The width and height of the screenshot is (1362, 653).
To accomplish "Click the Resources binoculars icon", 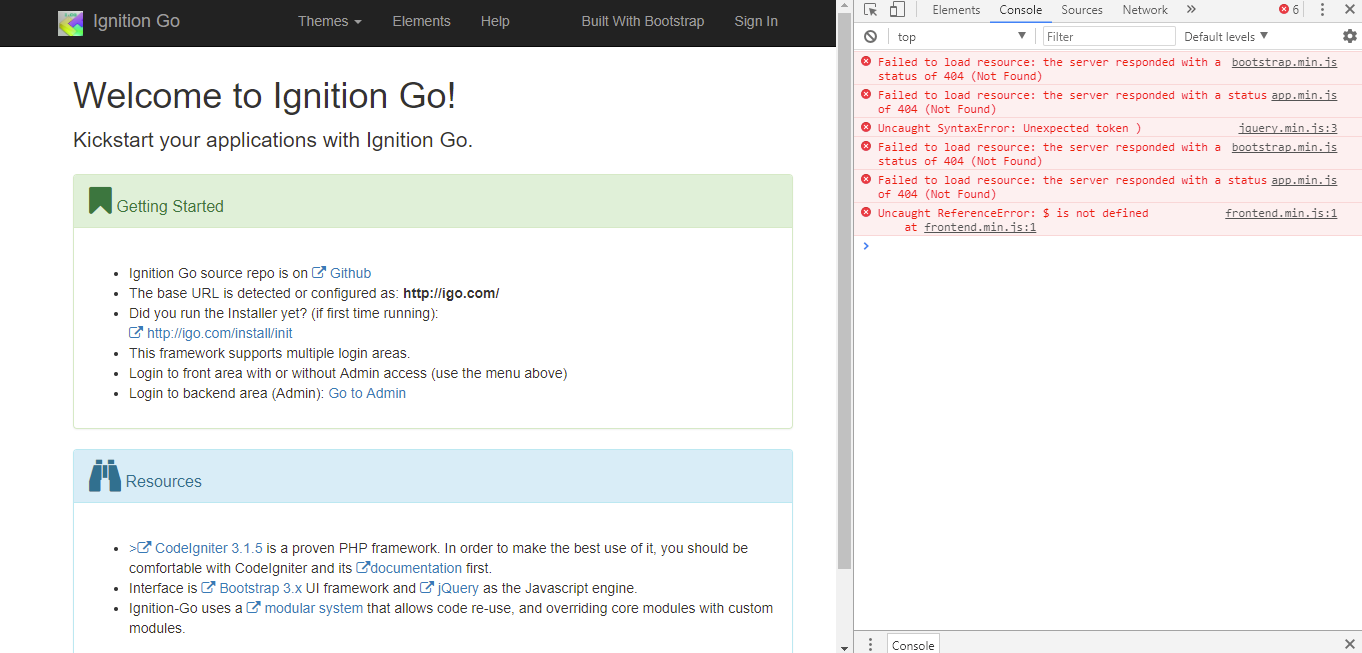I will (x=105, y=476).
